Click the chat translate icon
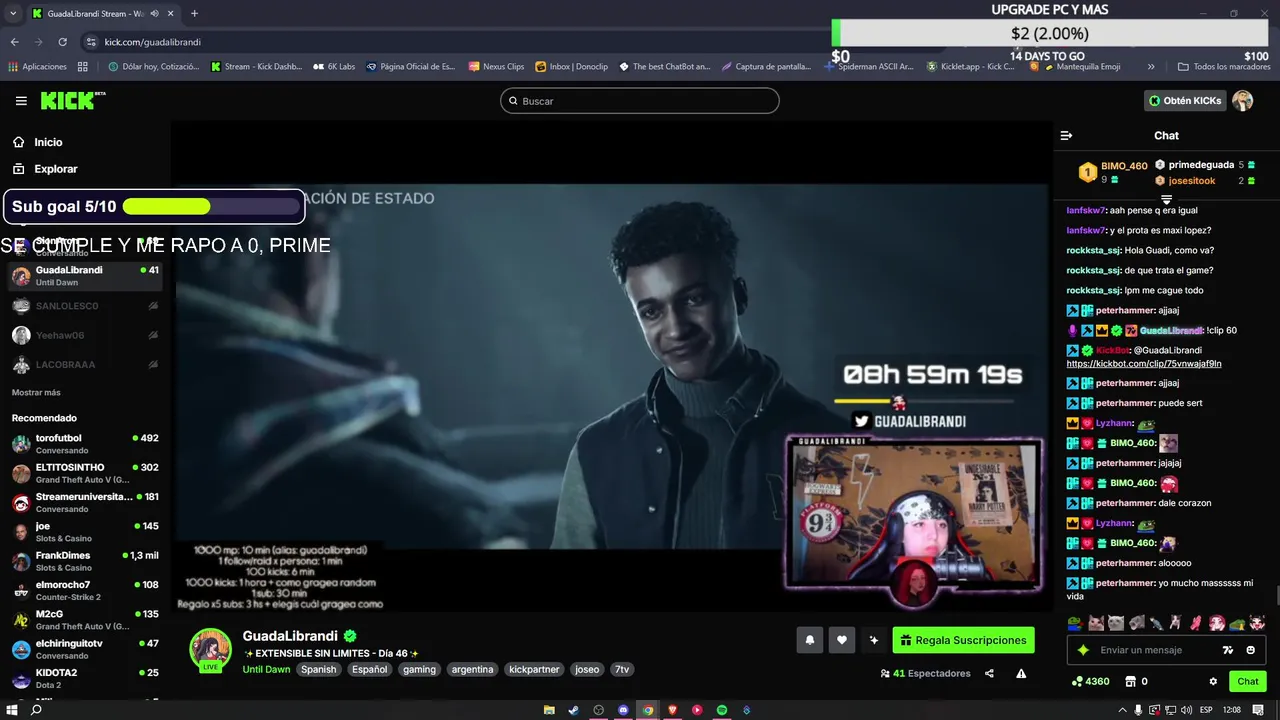This screenshot has width=1280, height=720. coord(1228,650)
